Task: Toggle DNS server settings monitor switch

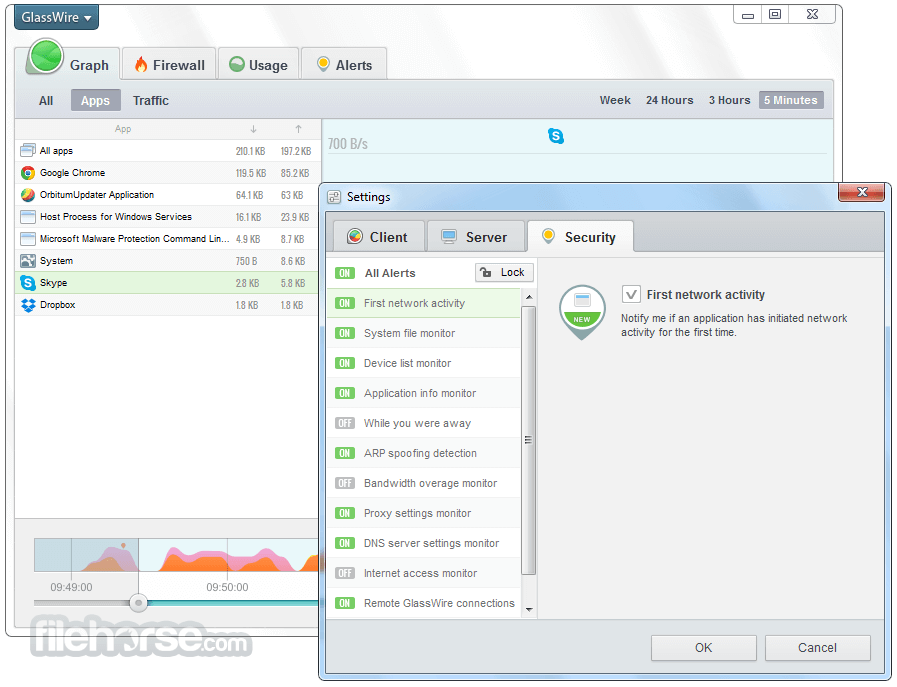Action: pos(345,543)
